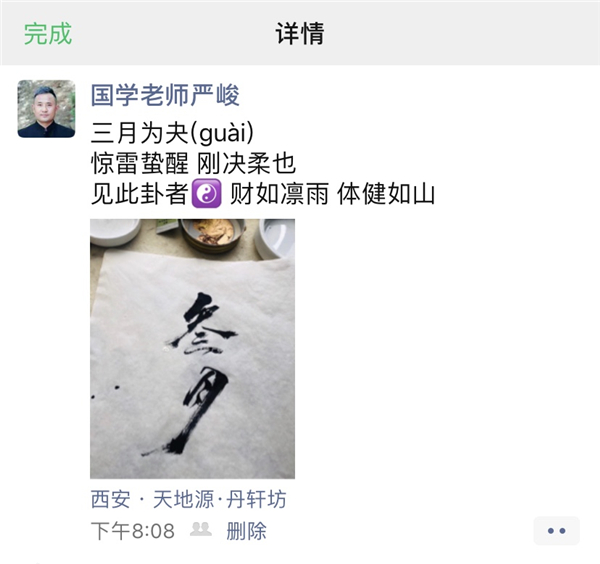Open the poster's profile avatar
This screenshot has height=564, width=600.
click(46, 109)
